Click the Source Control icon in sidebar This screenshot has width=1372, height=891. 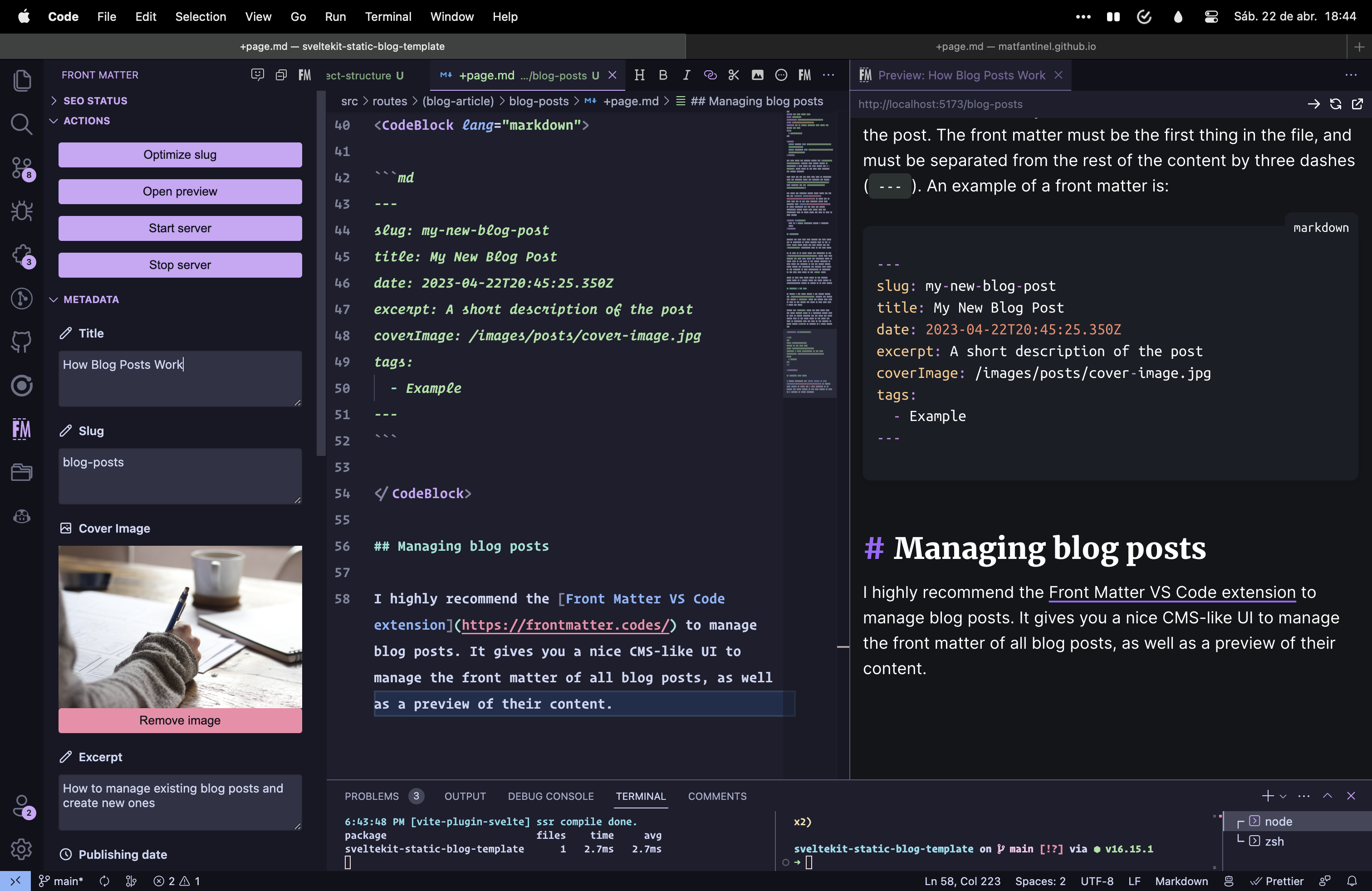point(22,168)
